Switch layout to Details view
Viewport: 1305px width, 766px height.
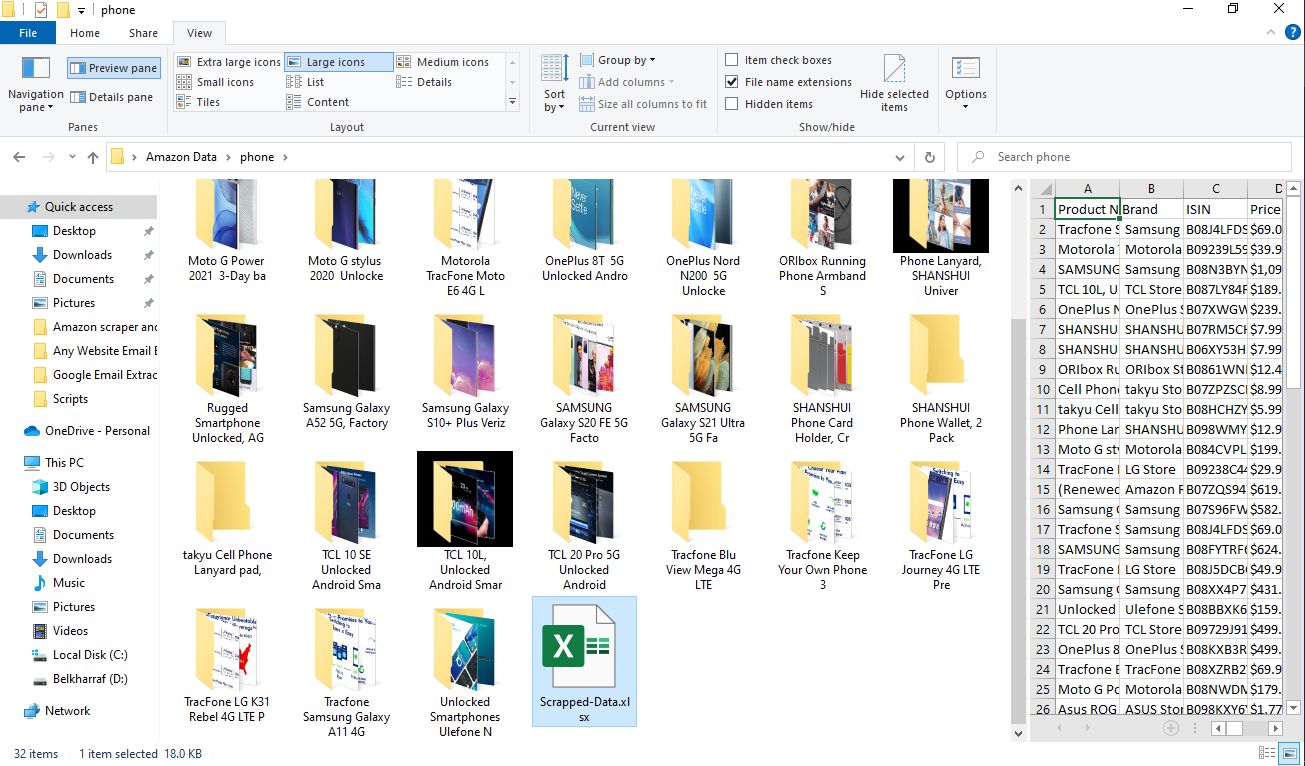point(425,82)
